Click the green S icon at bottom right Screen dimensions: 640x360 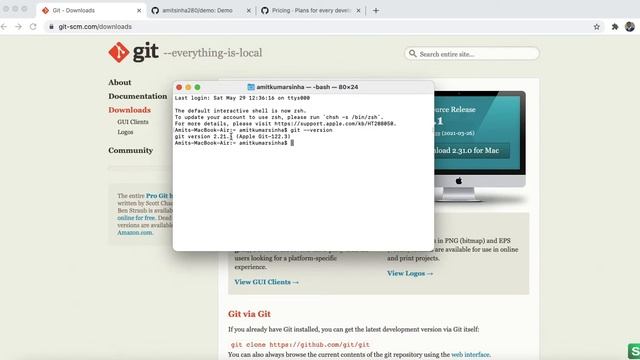[634, 351]
